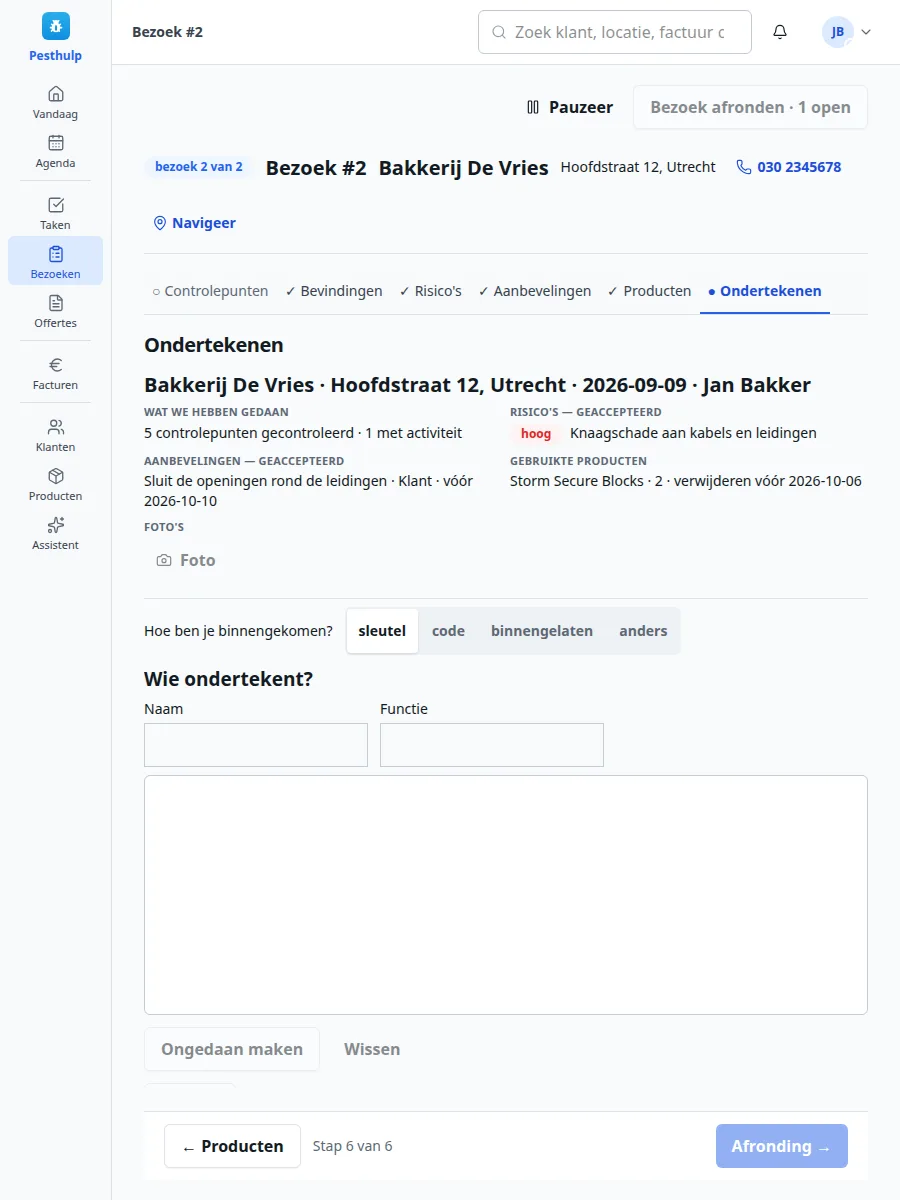
Task: Open Offertes in the sidebar
Action: point(55,311)
